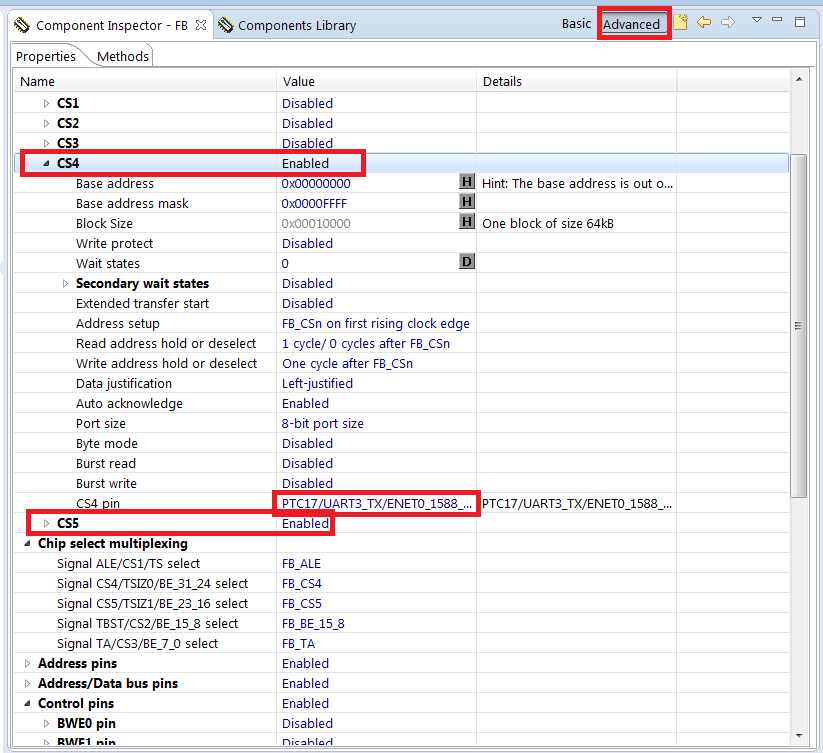Maximize the Component Inspector view
This screenshot has width=823, height=753.
pos(800,22)
